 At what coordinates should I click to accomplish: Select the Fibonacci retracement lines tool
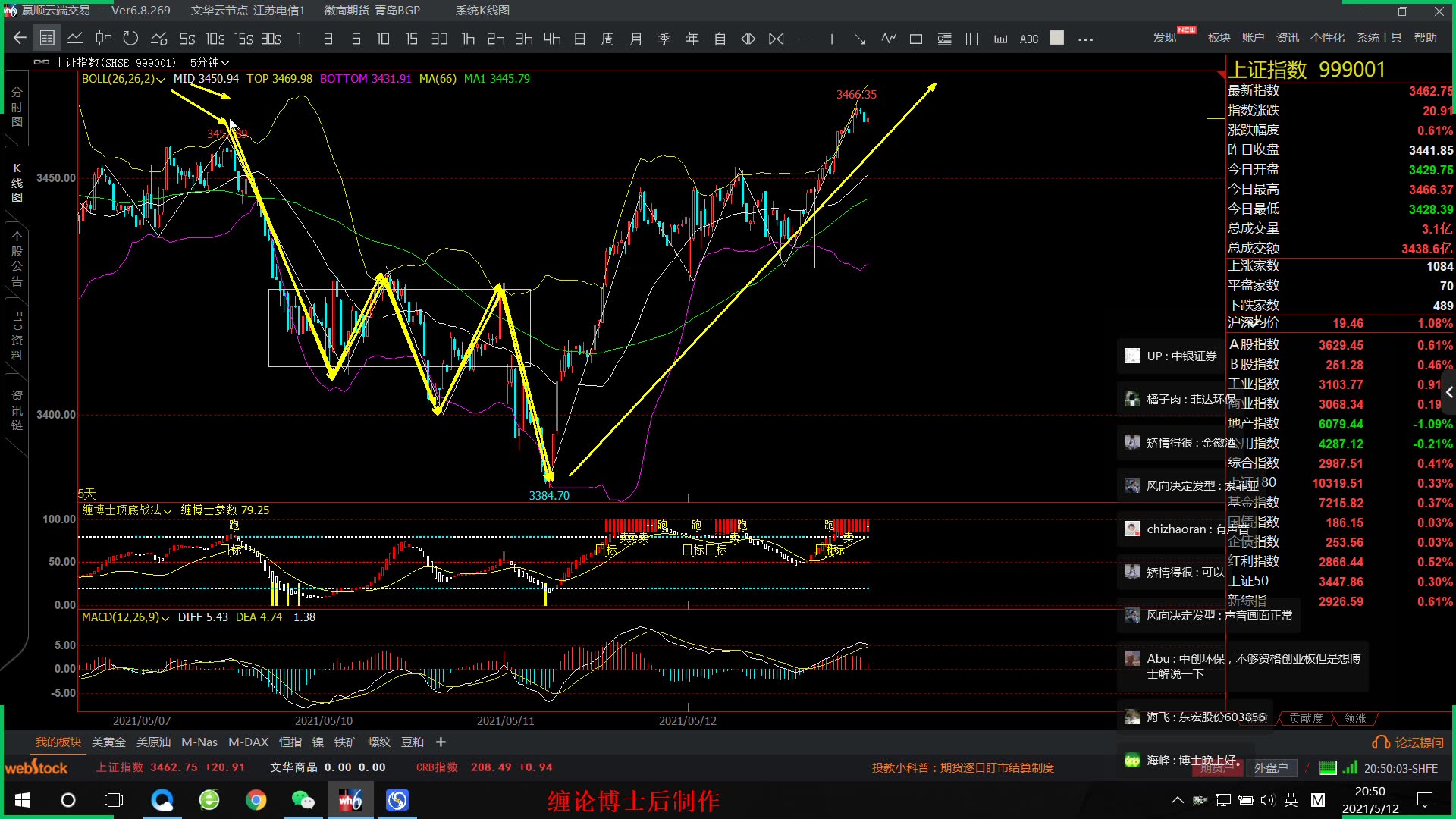(x=944, y=38)
